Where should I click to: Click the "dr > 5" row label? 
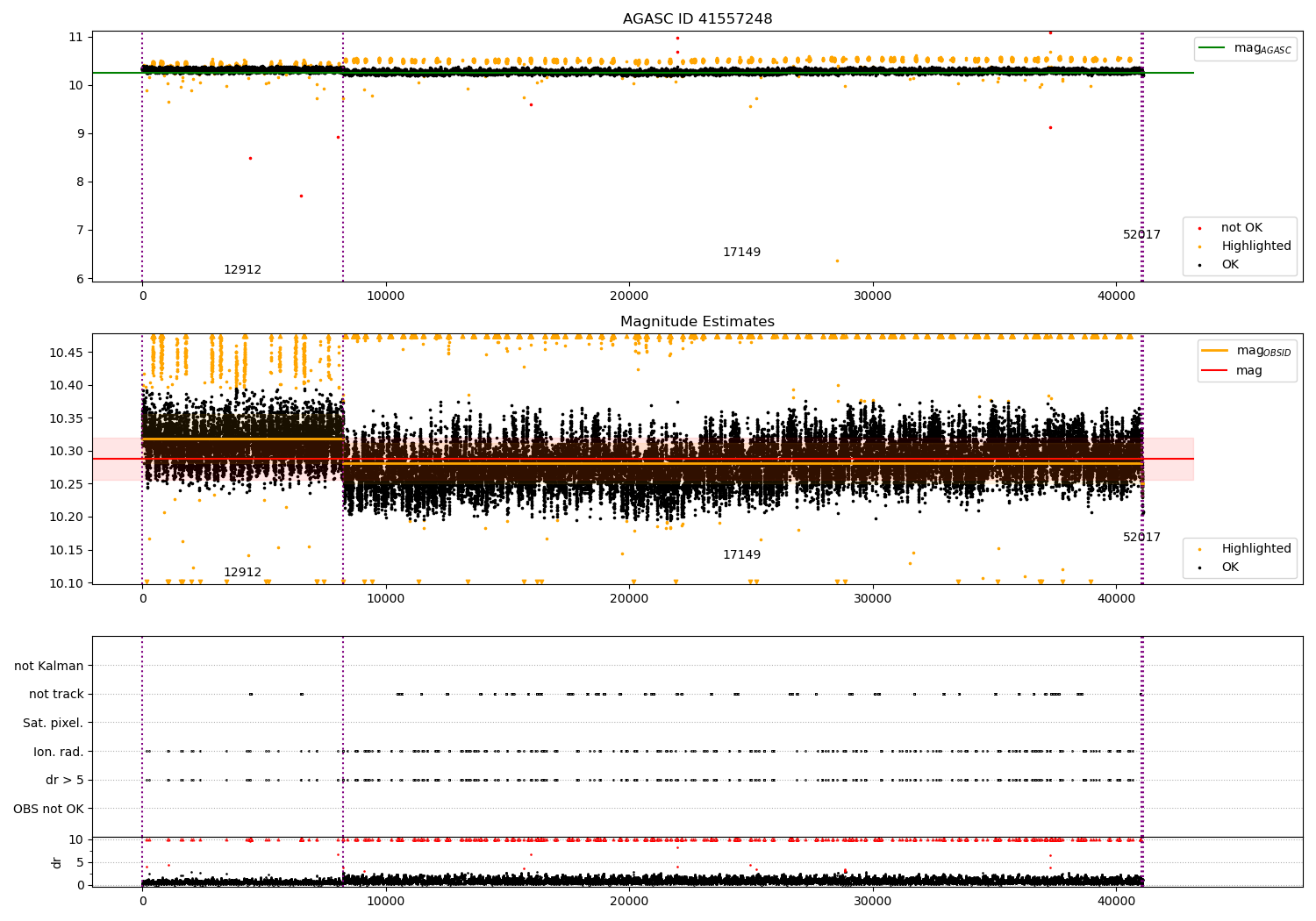(64, 781)
